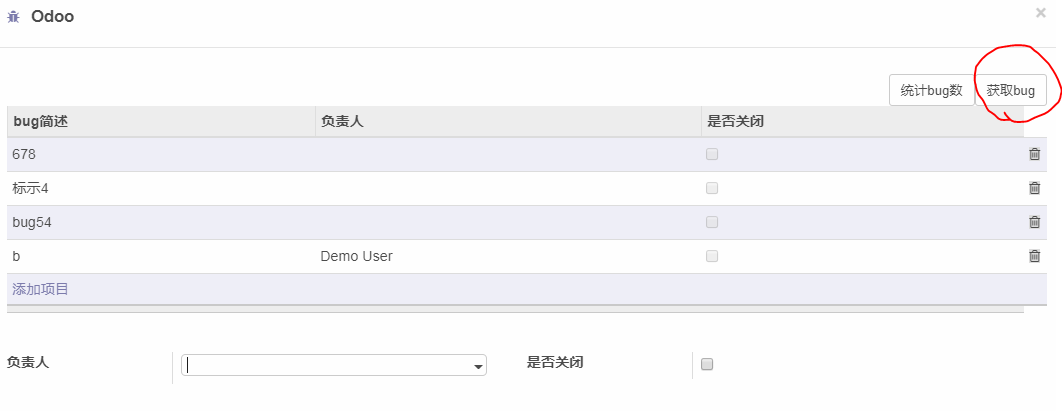Click 添加项目 link to add row
This screenshot has width=1062, height=411.
coord(41,289)
